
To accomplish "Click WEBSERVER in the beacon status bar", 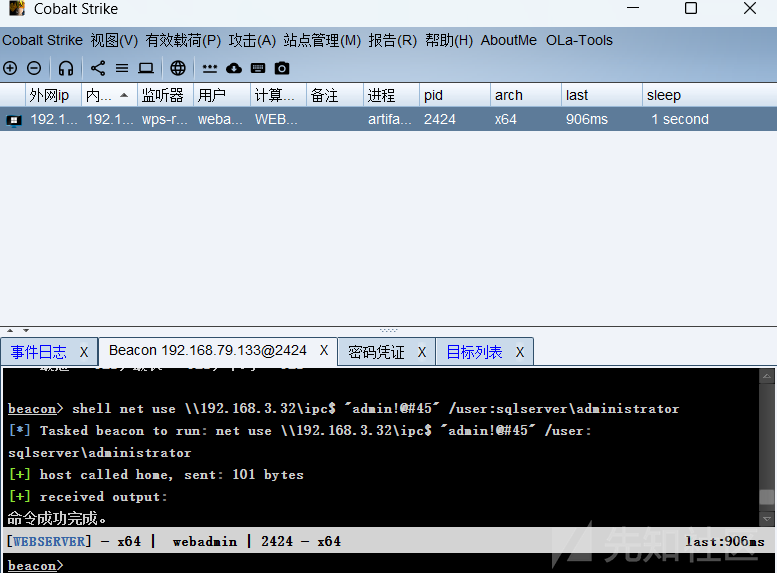I will (x=49, y=541).
